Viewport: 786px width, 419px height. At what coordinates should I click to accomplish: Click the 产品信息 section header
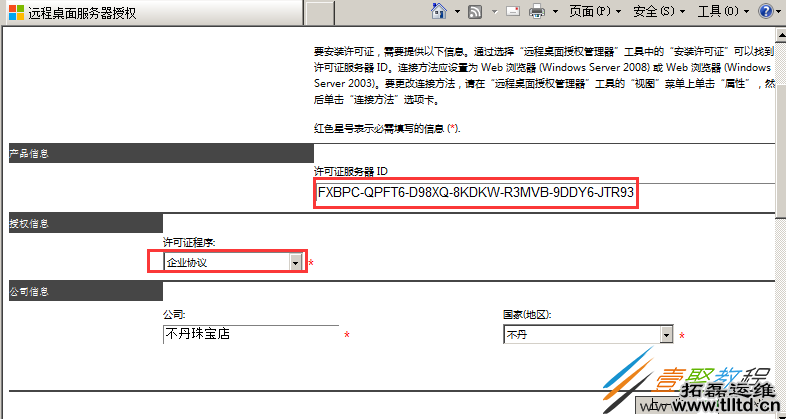click(x=161, y=153)
